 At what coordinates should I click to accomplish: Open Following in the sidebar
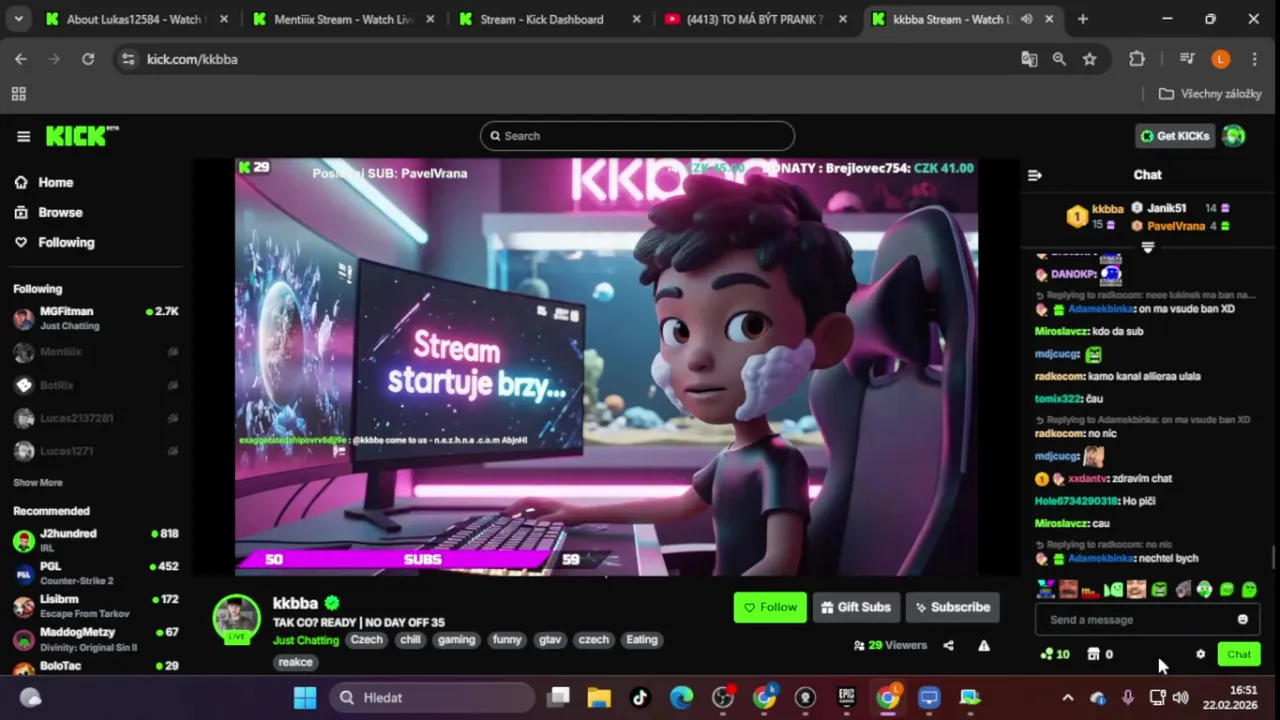pos(54,242)
